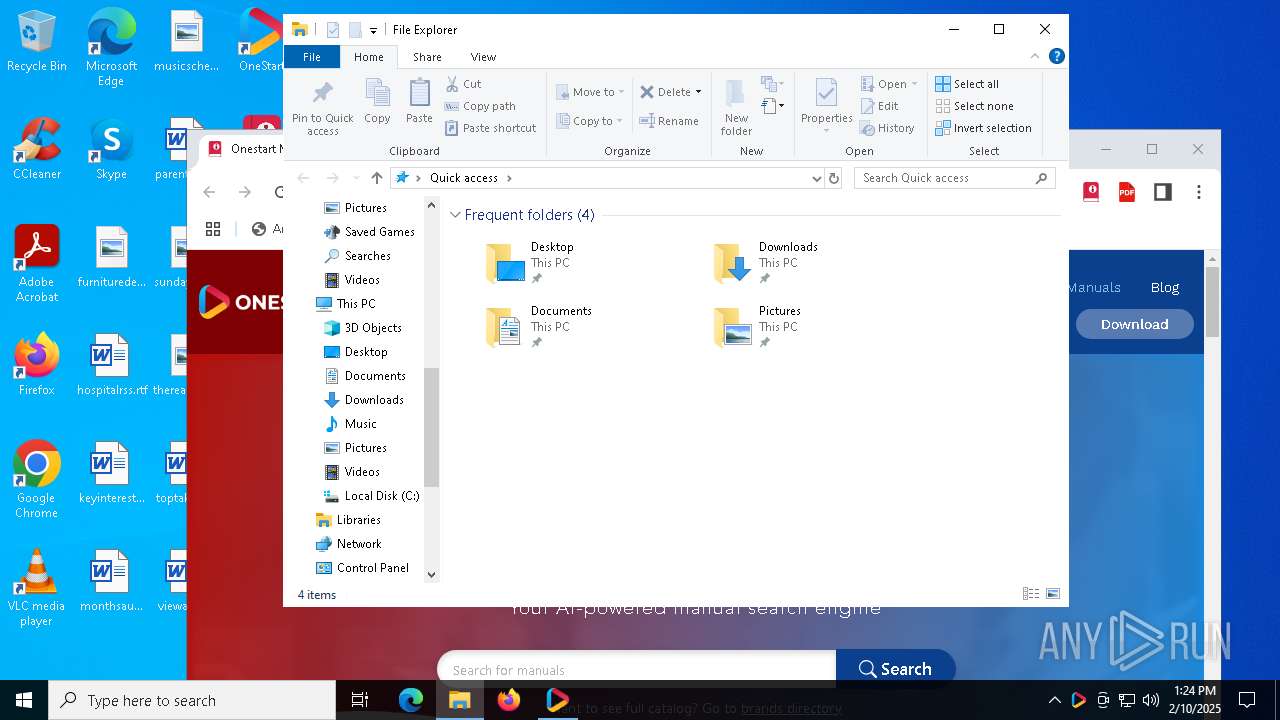Open VLC media player desktop shortcut
This screenshot has width=1280, height=720.
[37, 588]
